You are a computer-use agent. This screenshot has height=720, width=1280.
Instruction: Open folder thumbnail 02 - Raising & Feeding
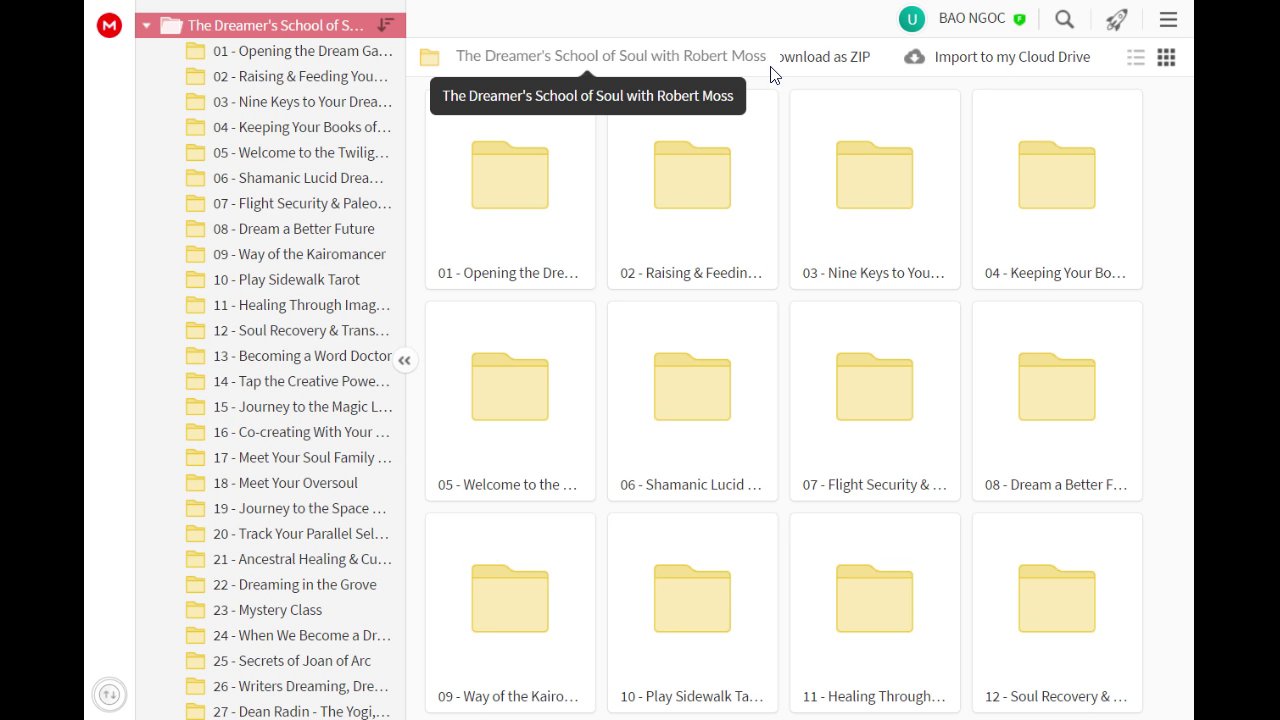tap(692, 189)
